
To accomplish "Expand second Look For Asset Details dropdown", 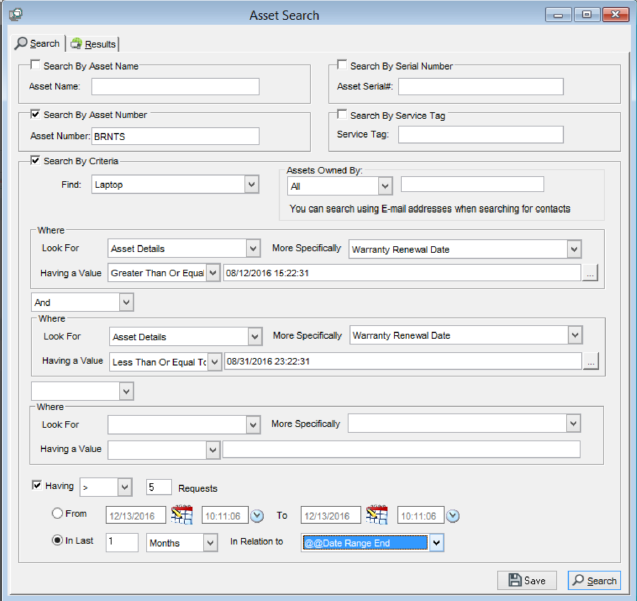I will click(255, 336).
